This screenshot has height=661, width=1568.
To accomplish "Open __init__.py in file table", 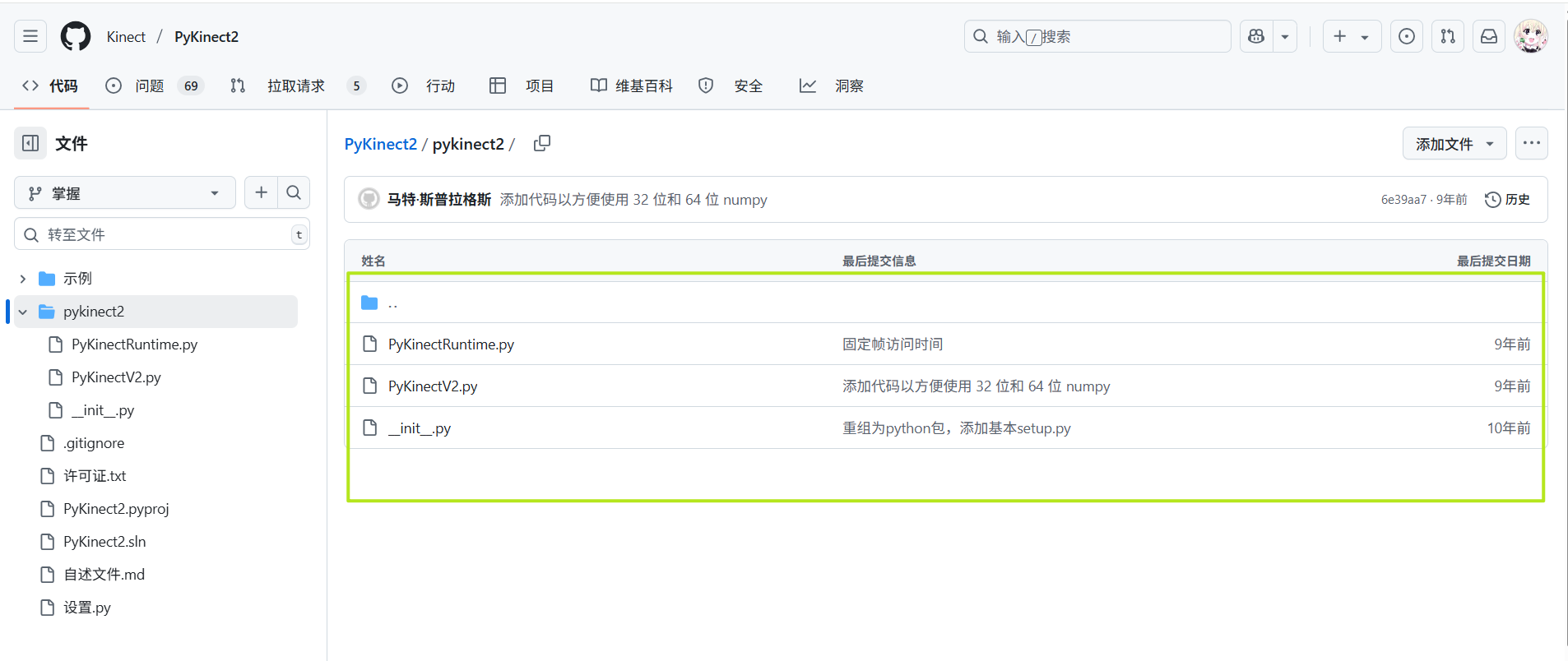I will (x=420, y=428).
